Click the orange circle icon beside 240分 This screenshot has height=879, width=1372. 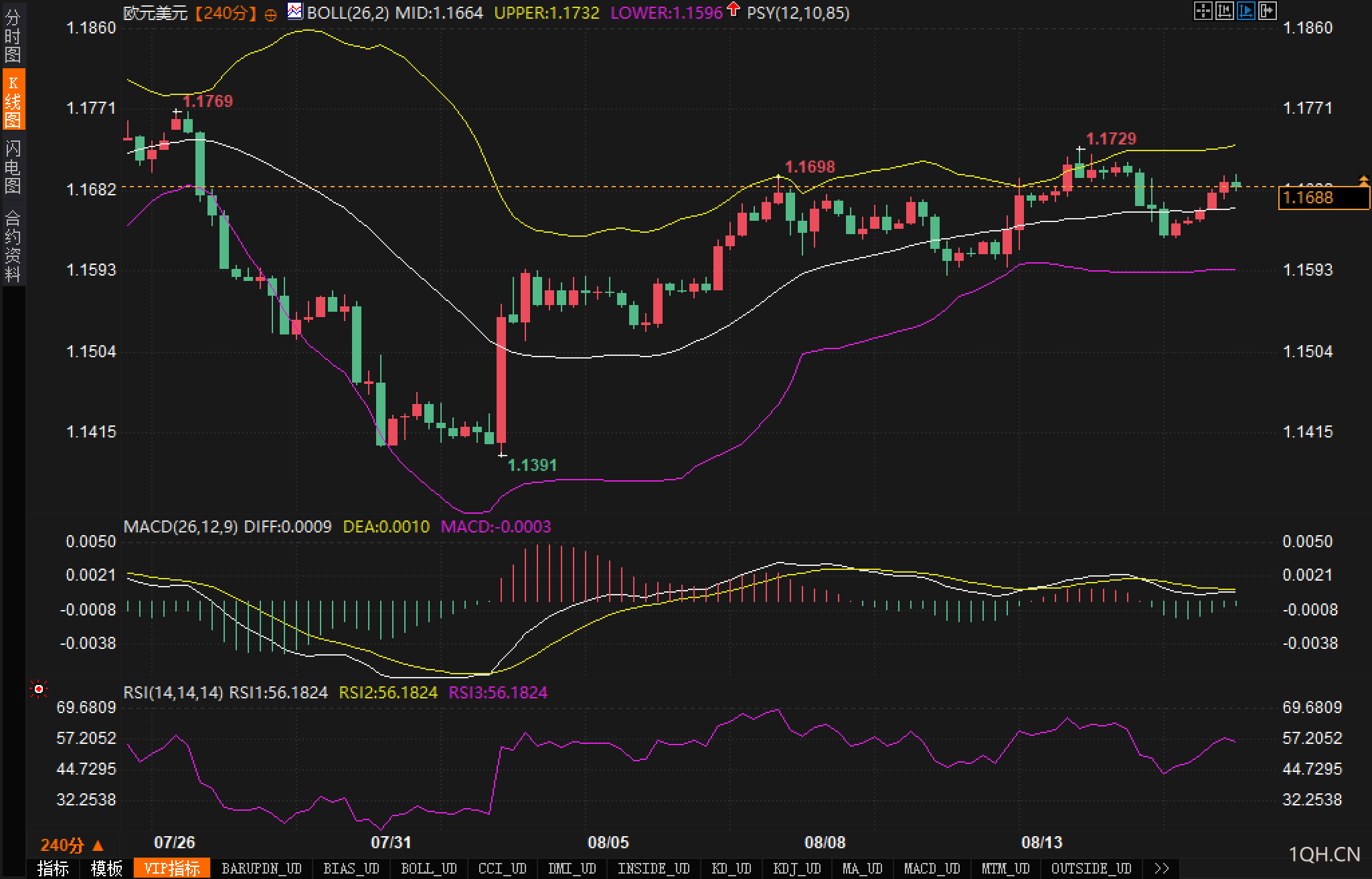270,15
